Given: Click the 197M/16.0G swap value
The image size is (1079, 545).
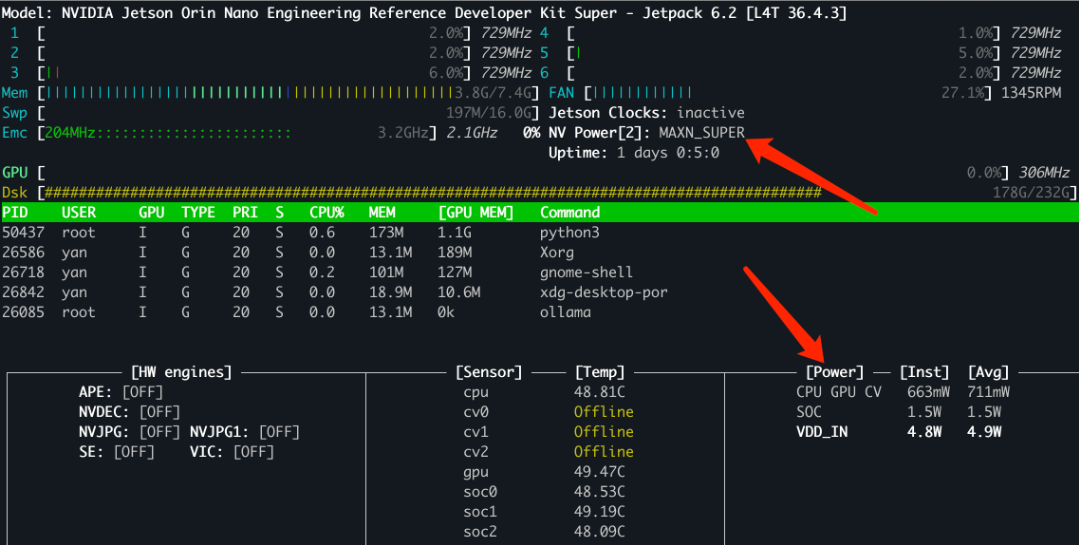Looking at the screenshot, I should click(489, 113).
